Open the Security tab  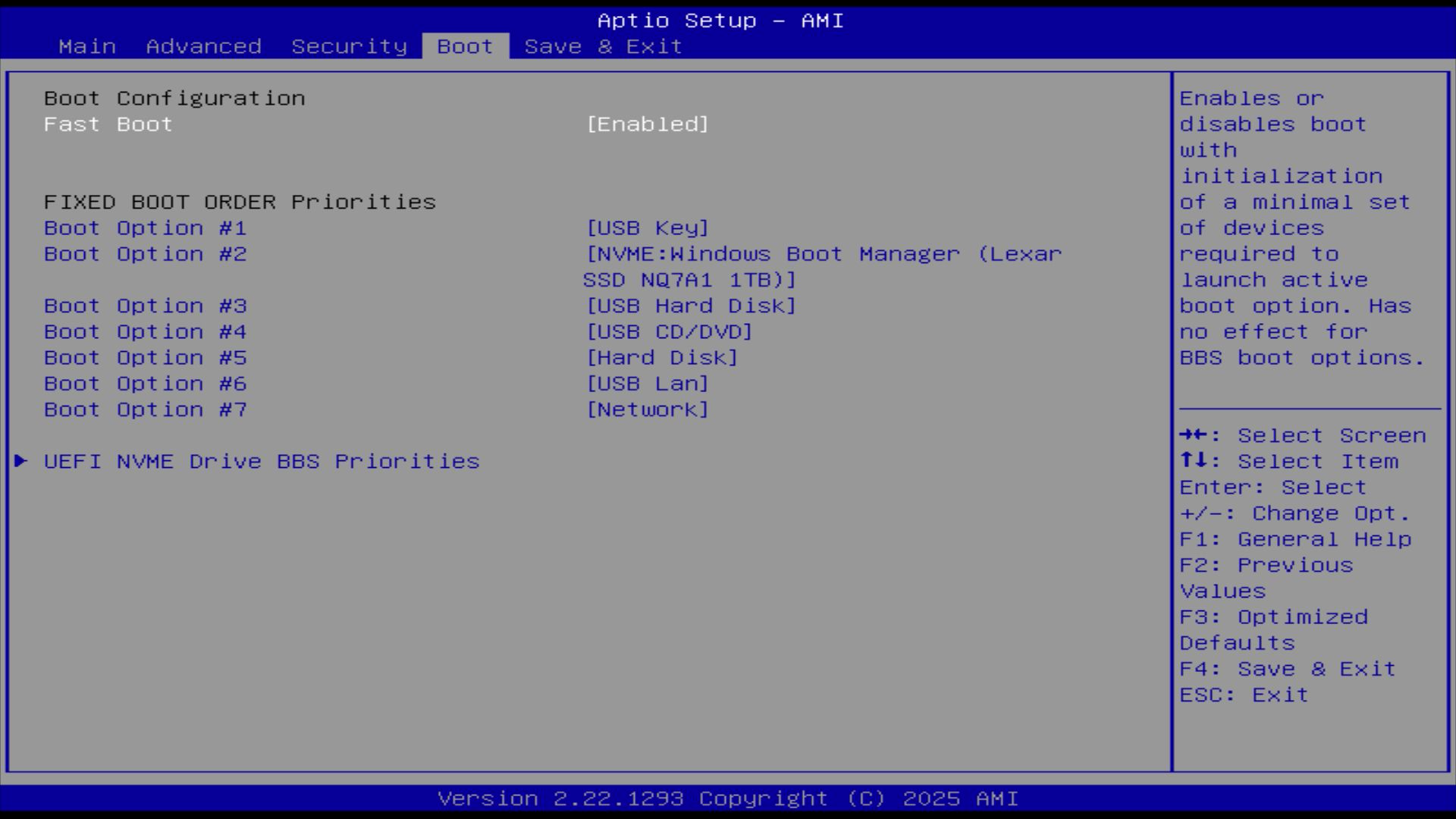click(x=349, y=46)
